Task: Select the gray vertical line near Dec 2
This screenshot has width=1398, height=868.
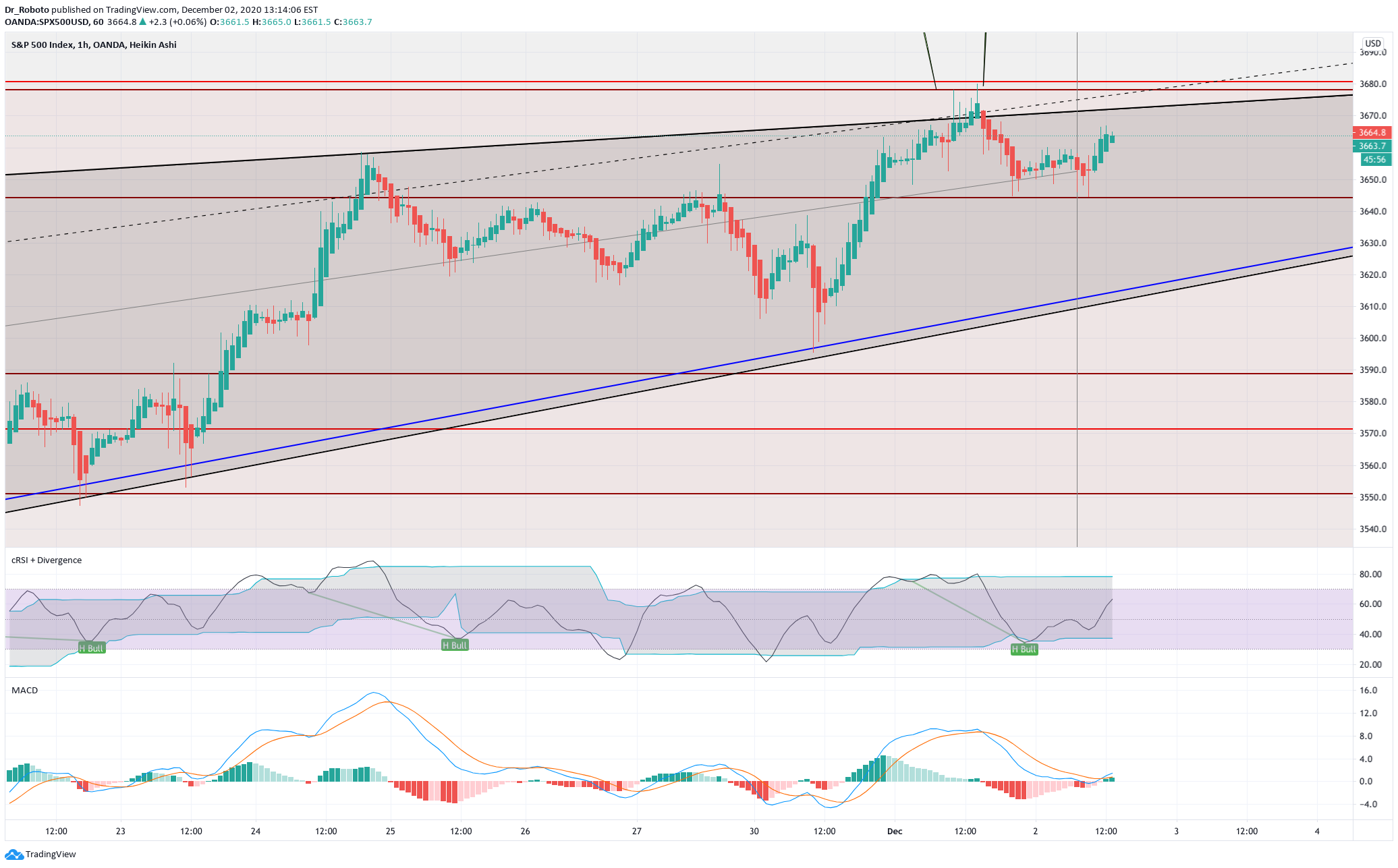Action: point(1077,290)
